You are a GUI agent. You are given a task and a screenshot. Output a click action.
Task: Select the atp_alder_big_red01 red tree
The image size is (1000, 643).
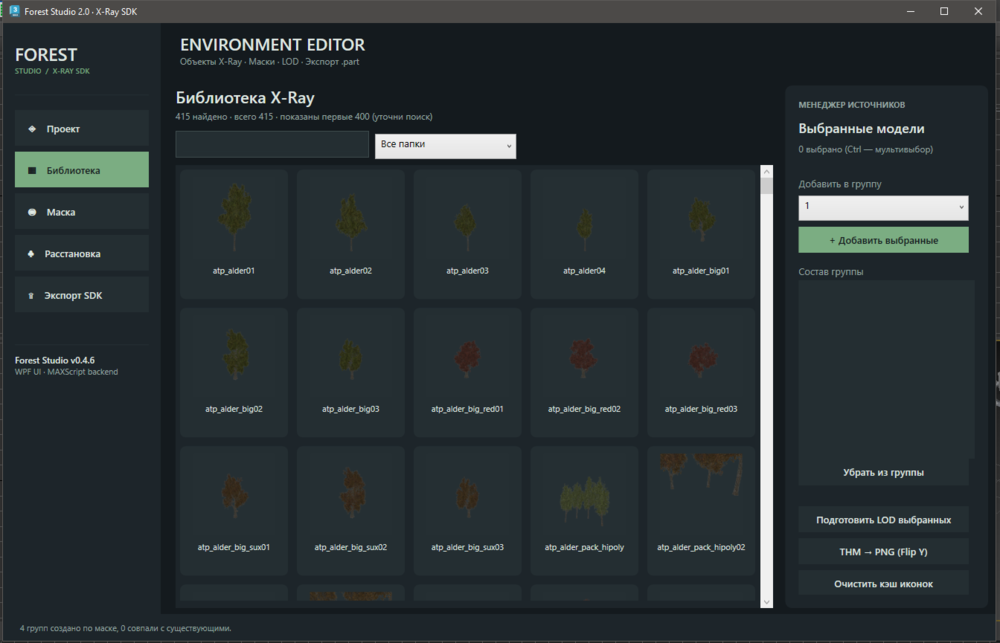[467, 372]
